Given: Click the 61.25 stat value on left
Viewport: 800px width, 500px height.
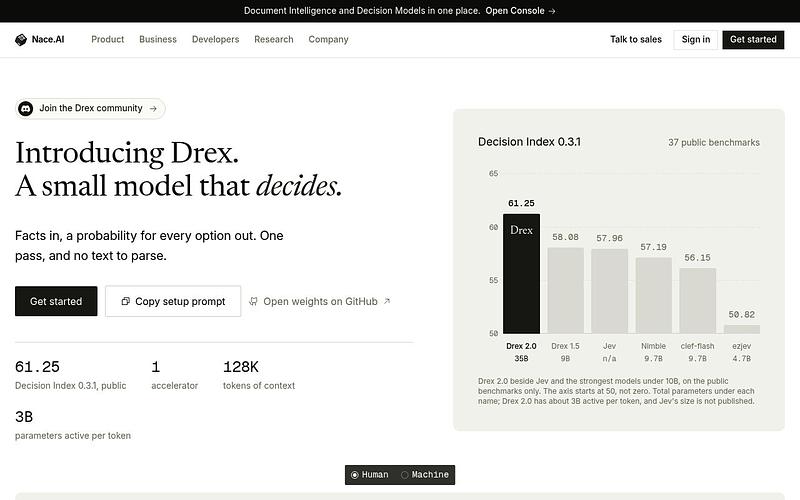Looking at the screenshot, I should tap(37, 367).
